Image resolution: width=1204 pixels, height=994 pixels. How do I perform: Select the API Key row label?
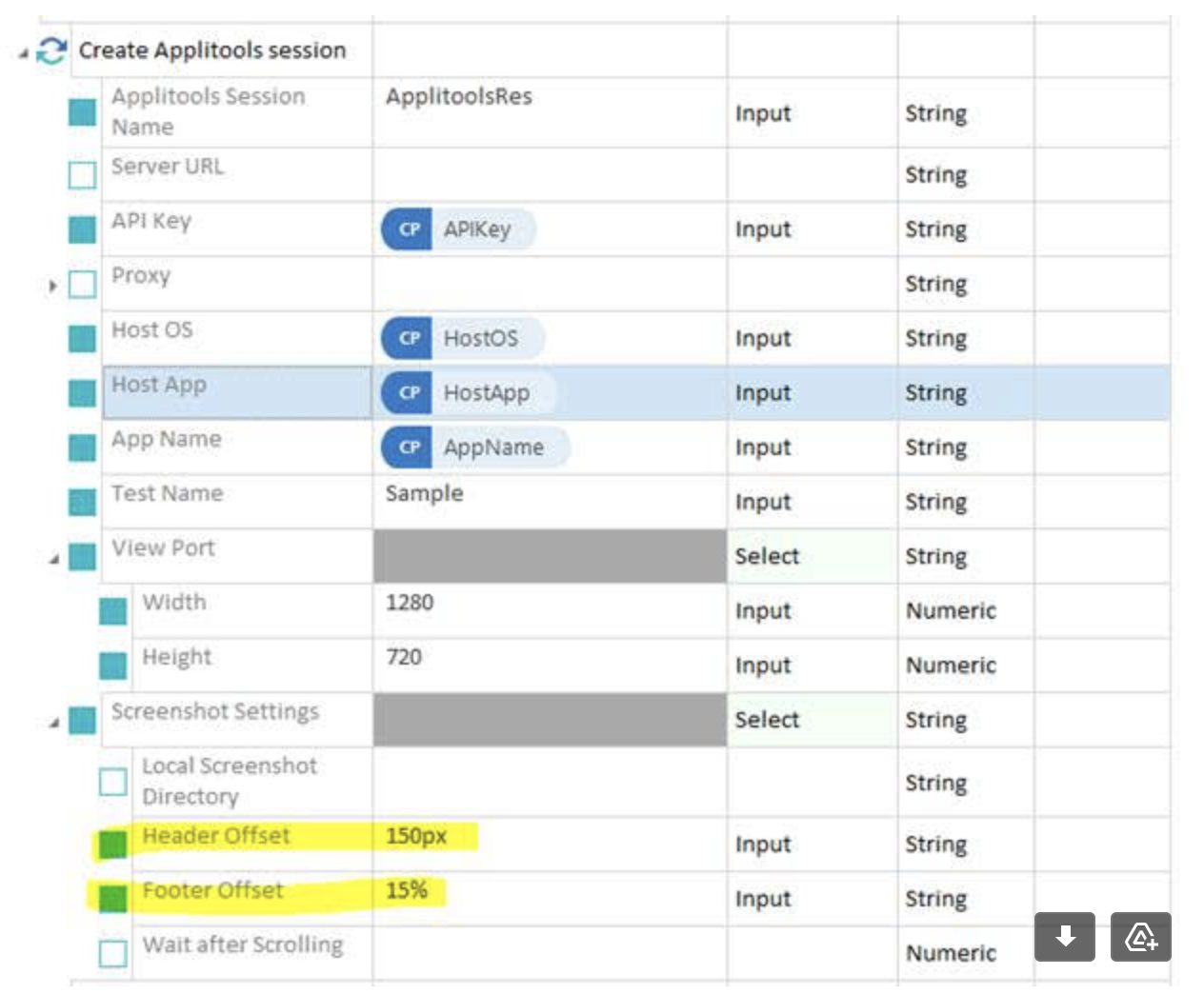[x=151, y=221]
